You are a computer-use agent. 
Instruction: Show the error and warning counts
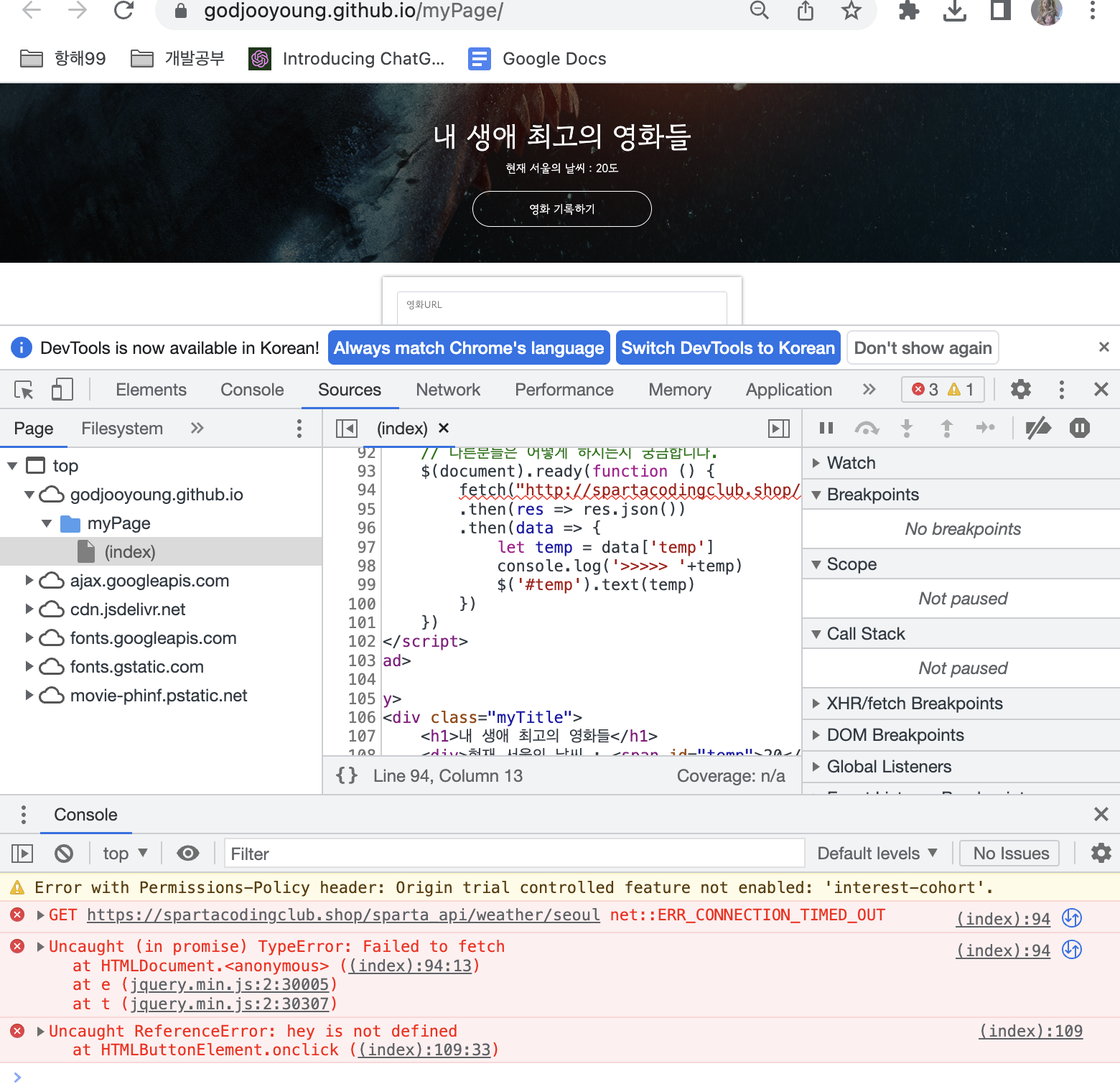coord(943,389)
